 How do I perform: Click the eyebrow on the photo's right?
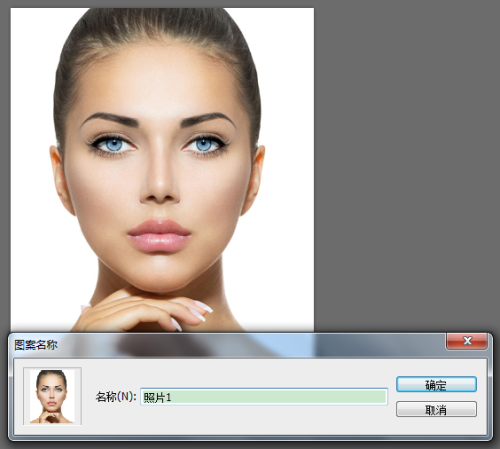click(207, 119)
